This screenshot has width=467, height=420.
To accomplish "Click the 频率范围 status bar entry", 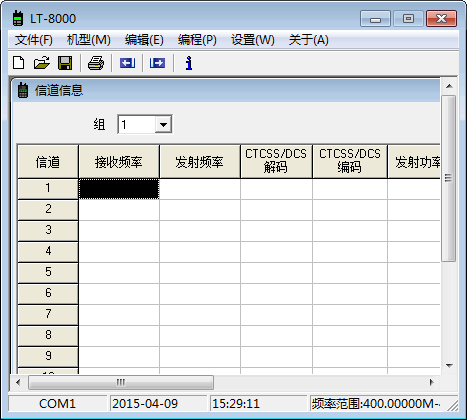I will pos(376,404).
